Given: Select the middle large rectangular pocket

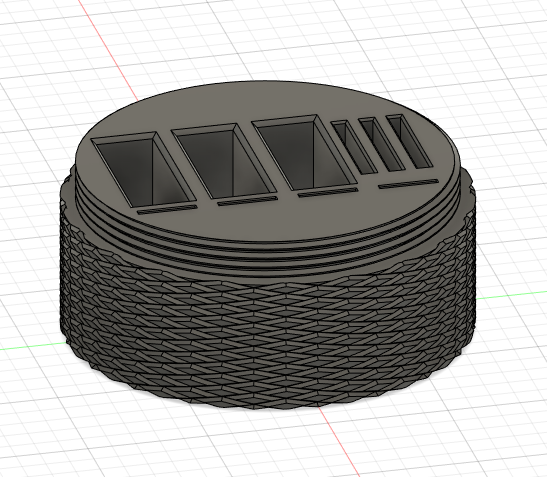Looking at the screenshot, I should point(223,162).
